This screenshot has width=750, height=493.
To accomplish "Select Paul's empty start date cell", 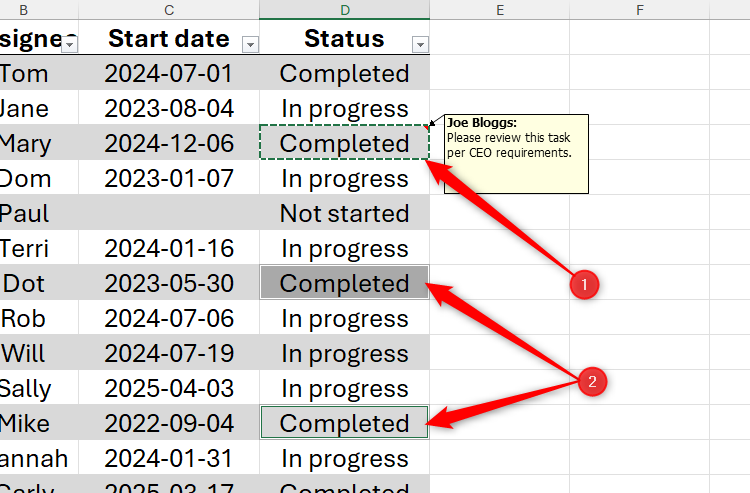I will pos(169,213).
